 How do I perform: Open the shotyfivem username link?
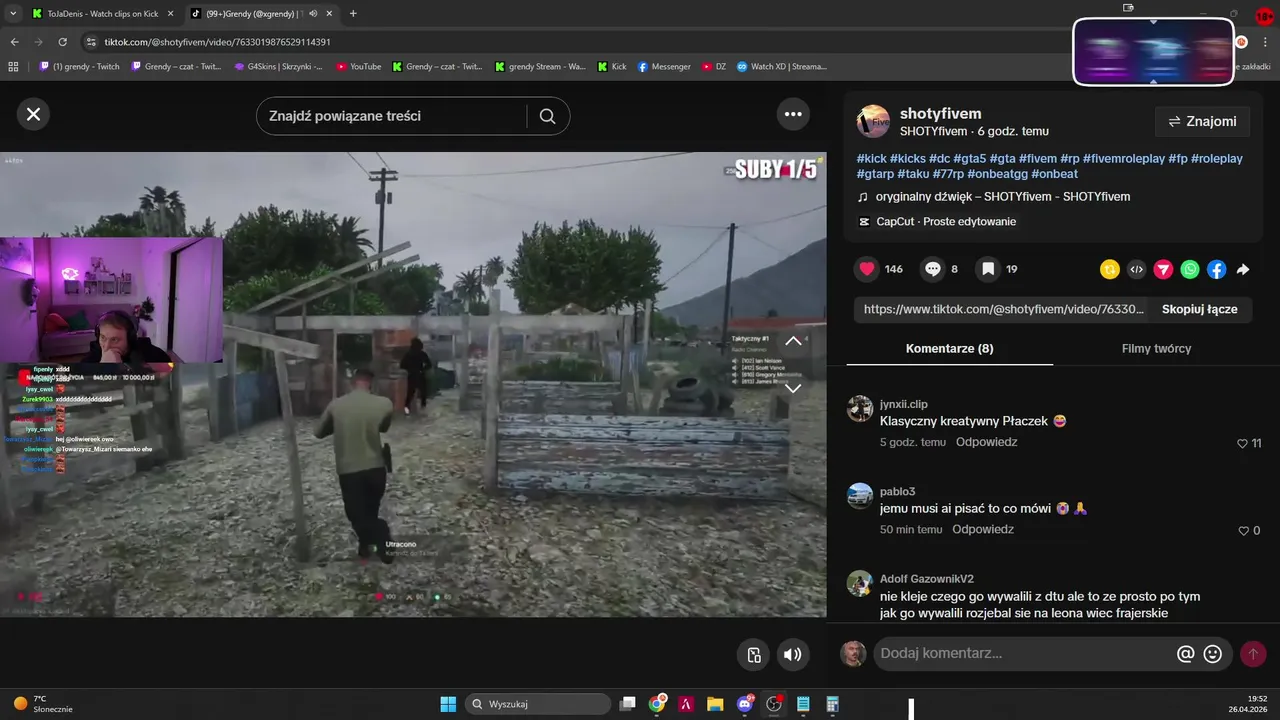tap(940, 113)
